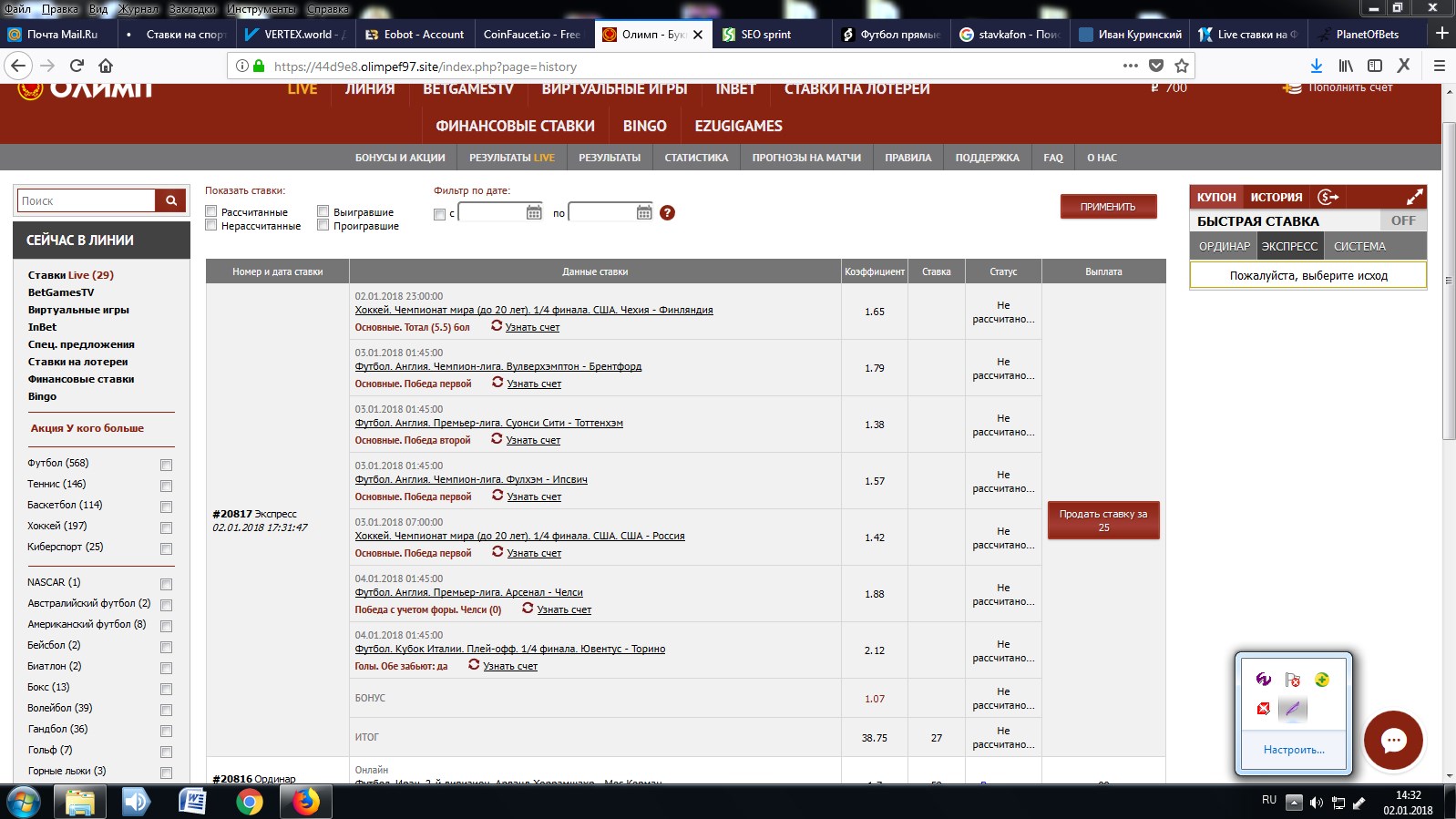Image resolution: width=1456 pixels, height=819 pixels.
Task: Click Продать ставку за 25 button
Action: [1103, 520]
